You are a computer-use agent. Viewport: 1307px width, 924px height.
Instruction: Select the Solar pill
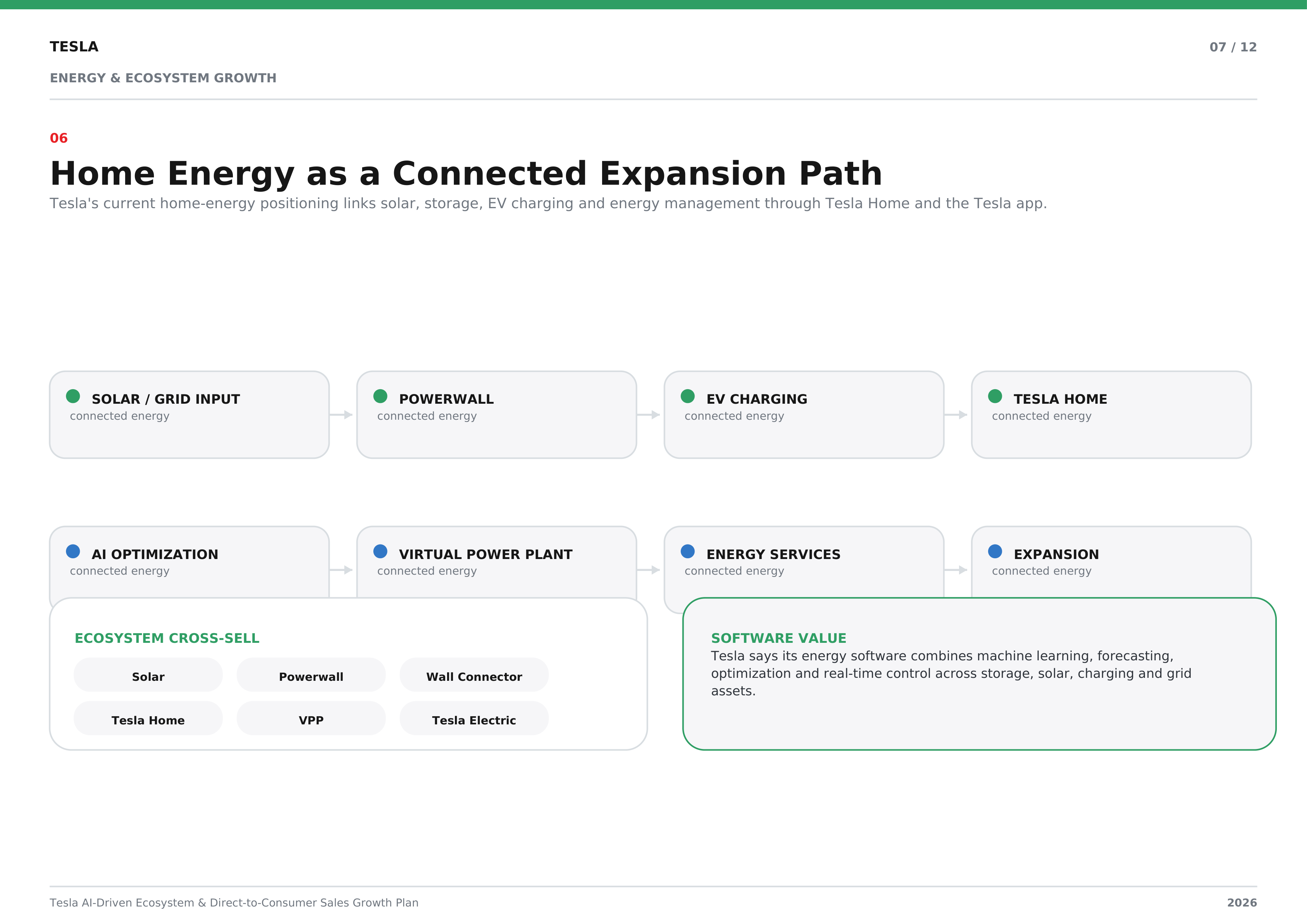click(148, 675)
